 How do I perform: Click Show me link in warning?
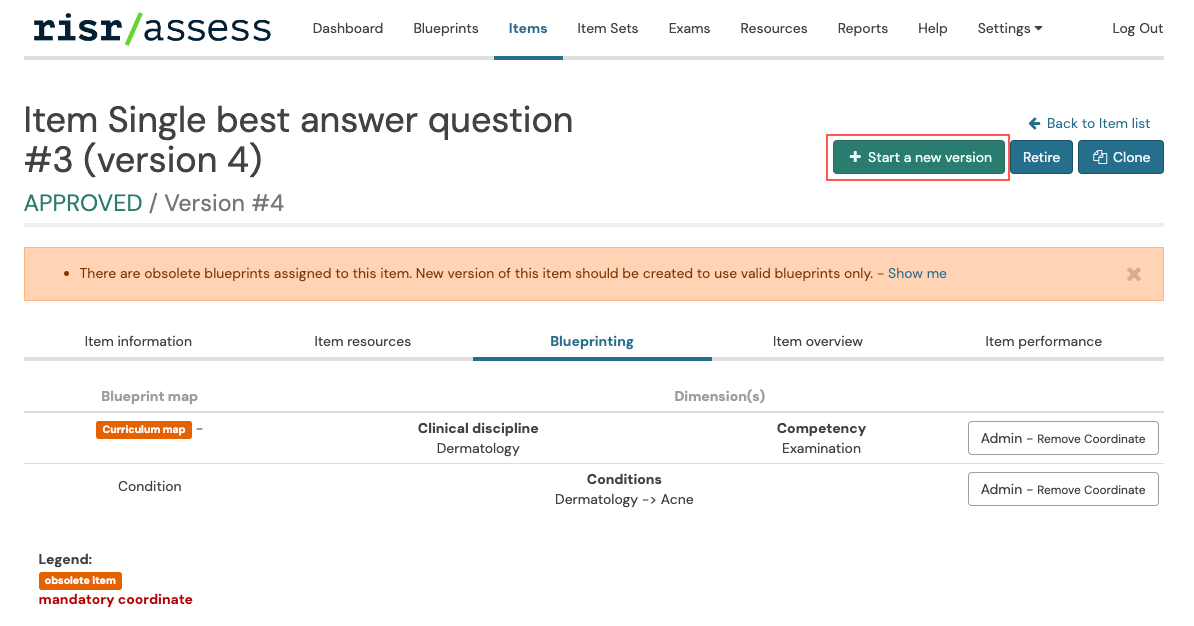(x=916, y=273)
